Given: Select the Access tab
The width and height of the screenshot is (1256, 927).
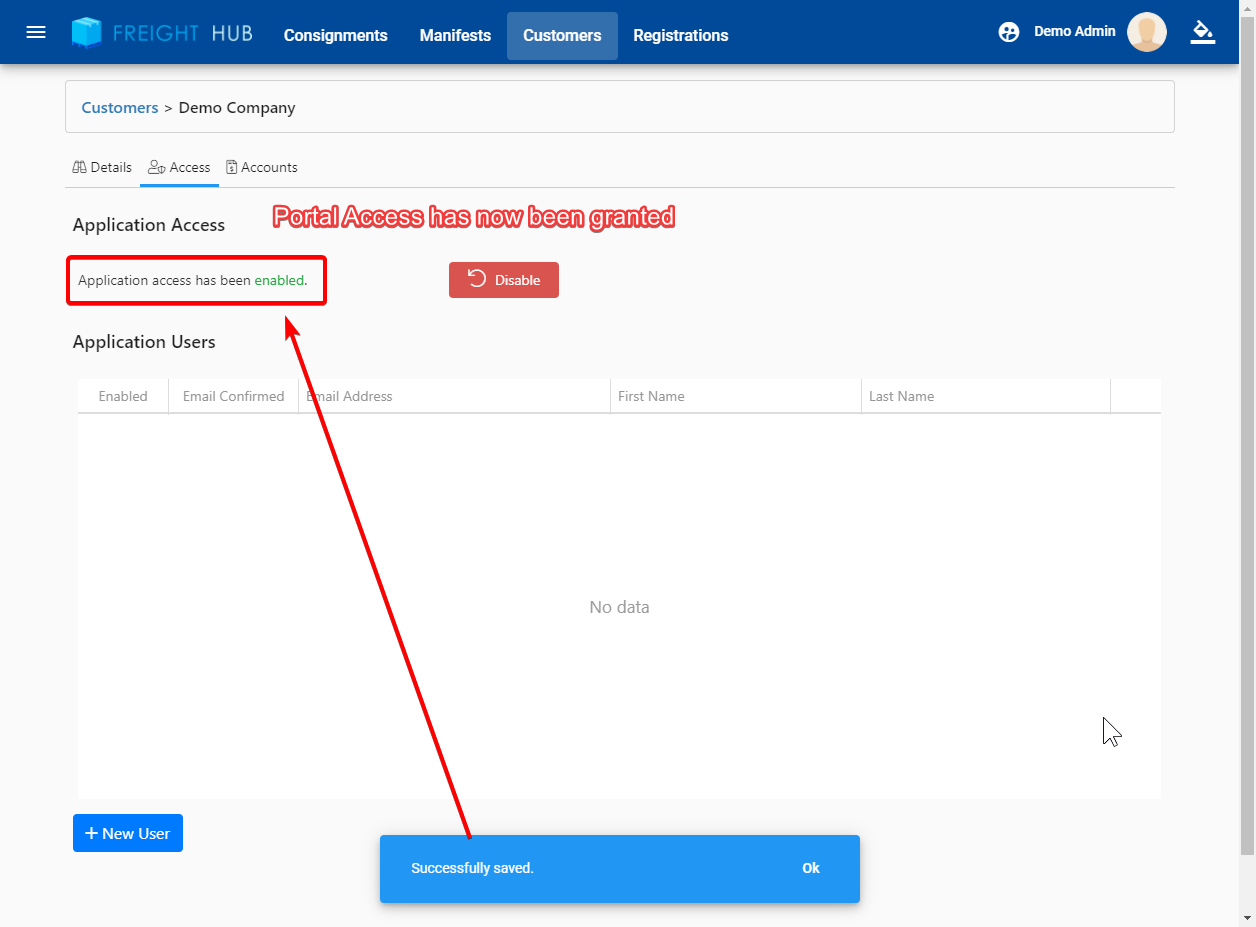Looking at the screenshot, I should 179,167.
